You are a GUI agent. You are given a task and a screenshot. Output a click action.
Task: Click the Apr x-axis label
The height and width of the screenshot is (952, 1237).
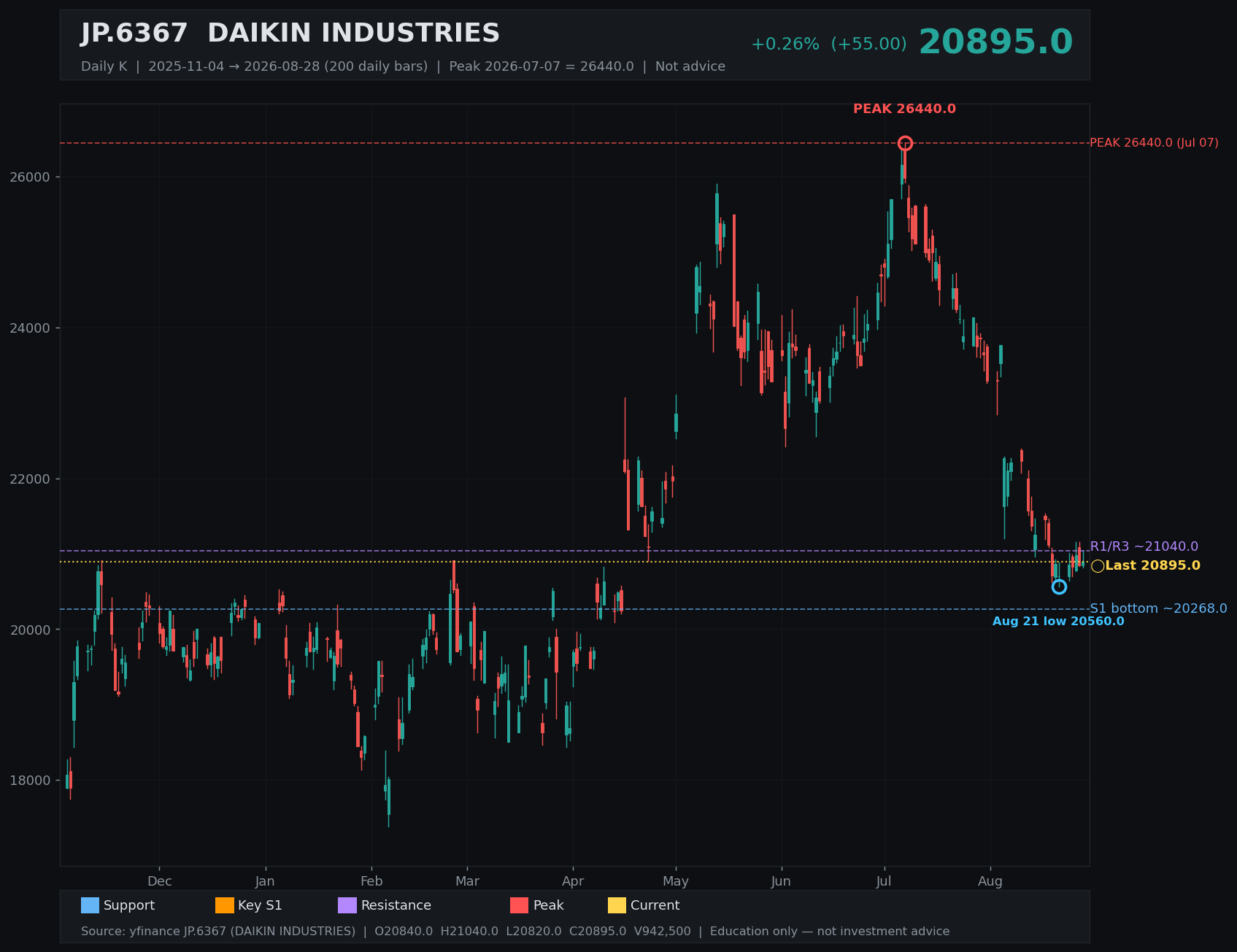point(573,881)
